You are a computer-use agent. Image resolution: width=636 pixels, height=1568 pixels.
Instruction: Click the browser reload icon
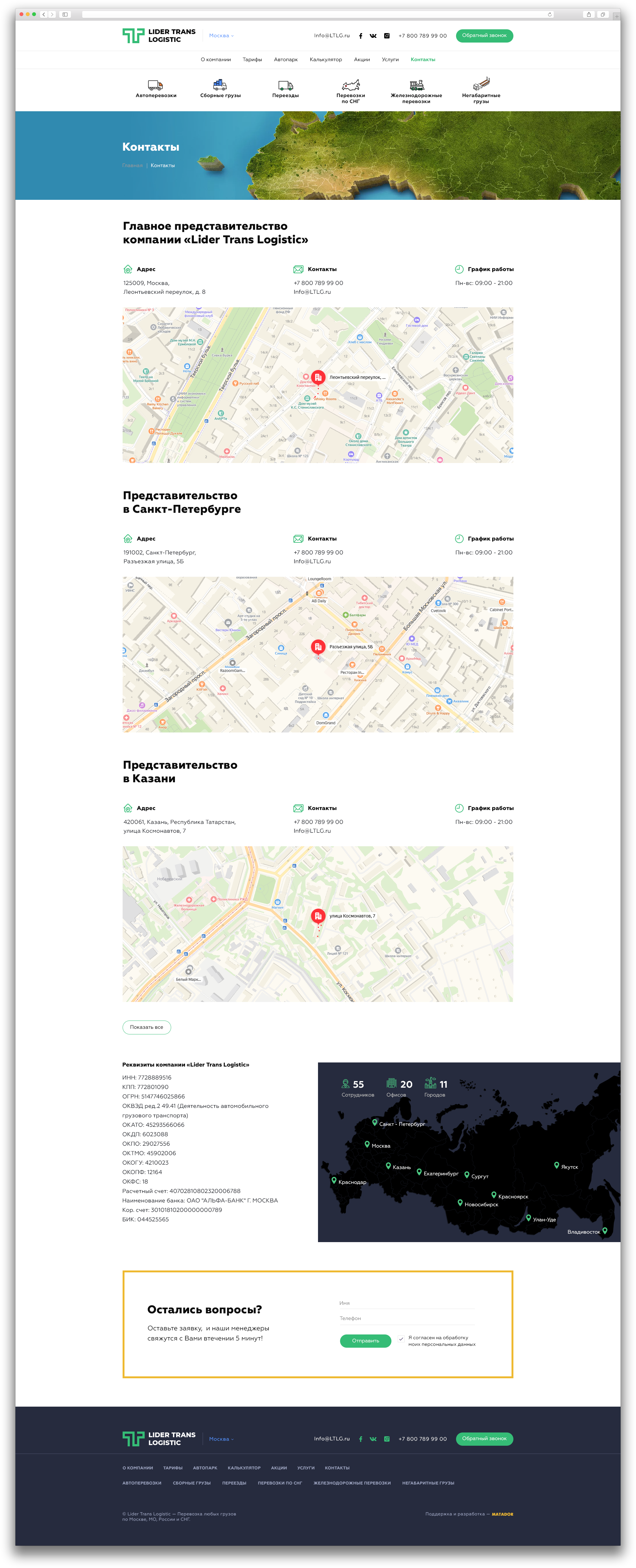(550, 14)
